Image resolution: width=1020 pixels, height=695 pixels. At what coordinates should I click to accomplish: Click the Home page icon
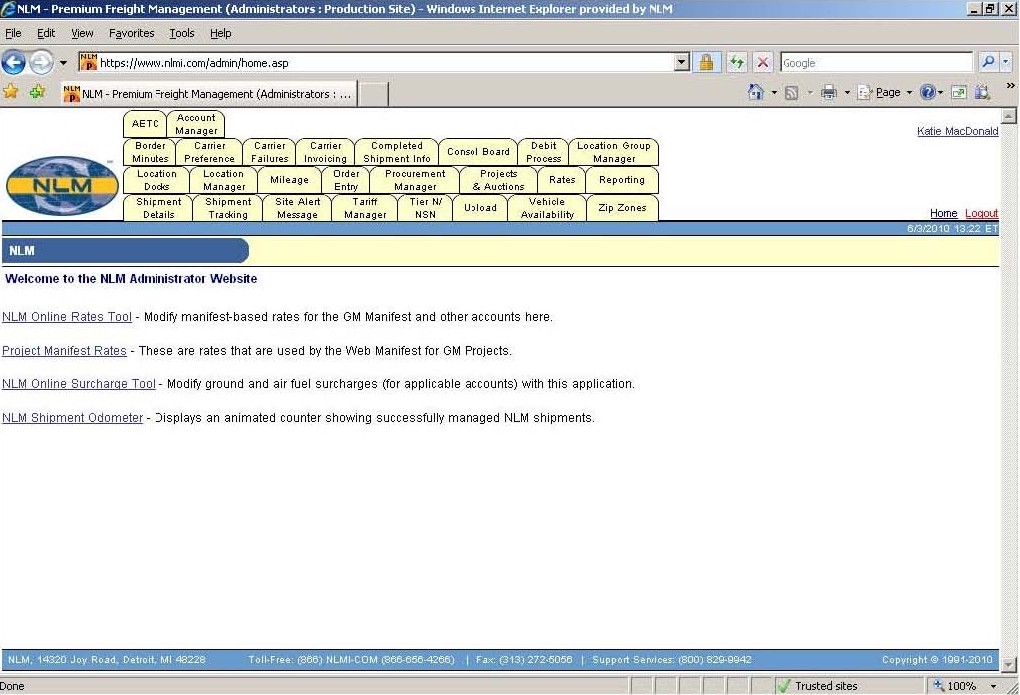755,92
